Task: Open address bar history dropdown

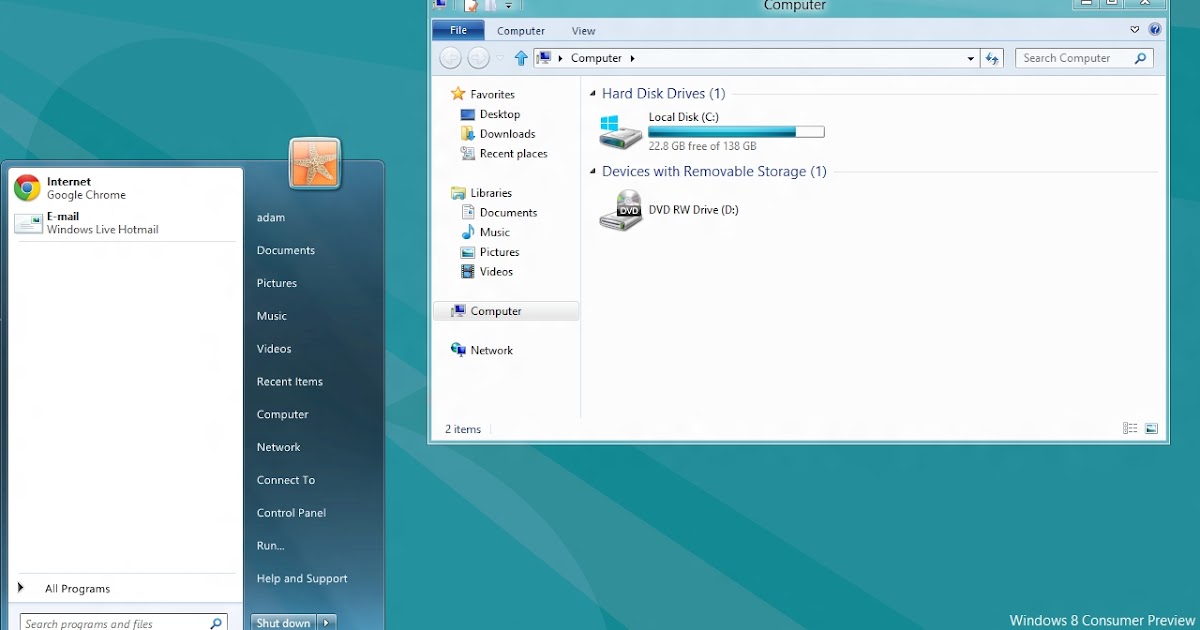Action: click(970, 59)
